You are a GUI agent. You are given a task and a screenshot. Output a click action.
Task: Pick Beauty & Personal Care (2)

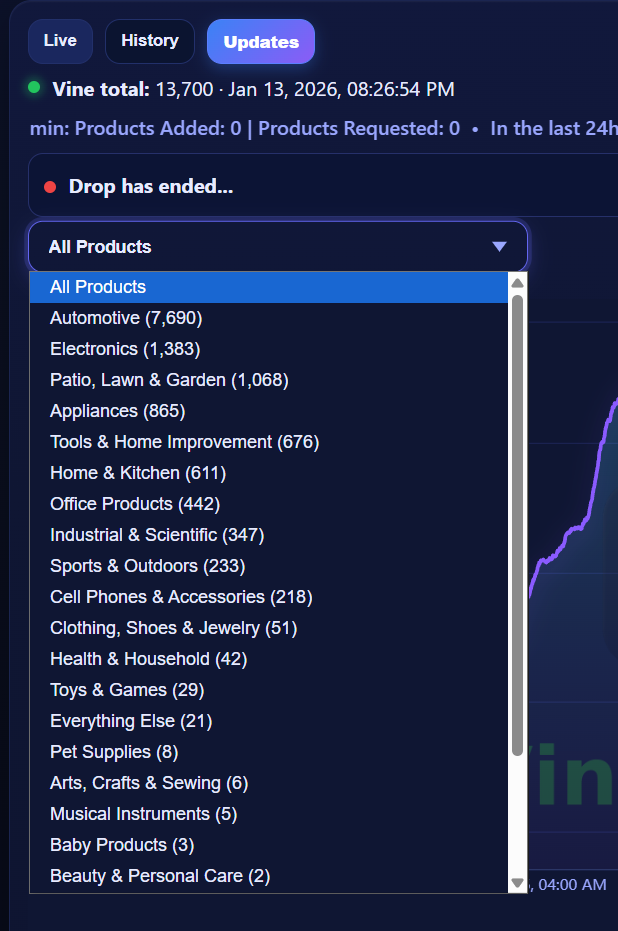tap(269, 876)
